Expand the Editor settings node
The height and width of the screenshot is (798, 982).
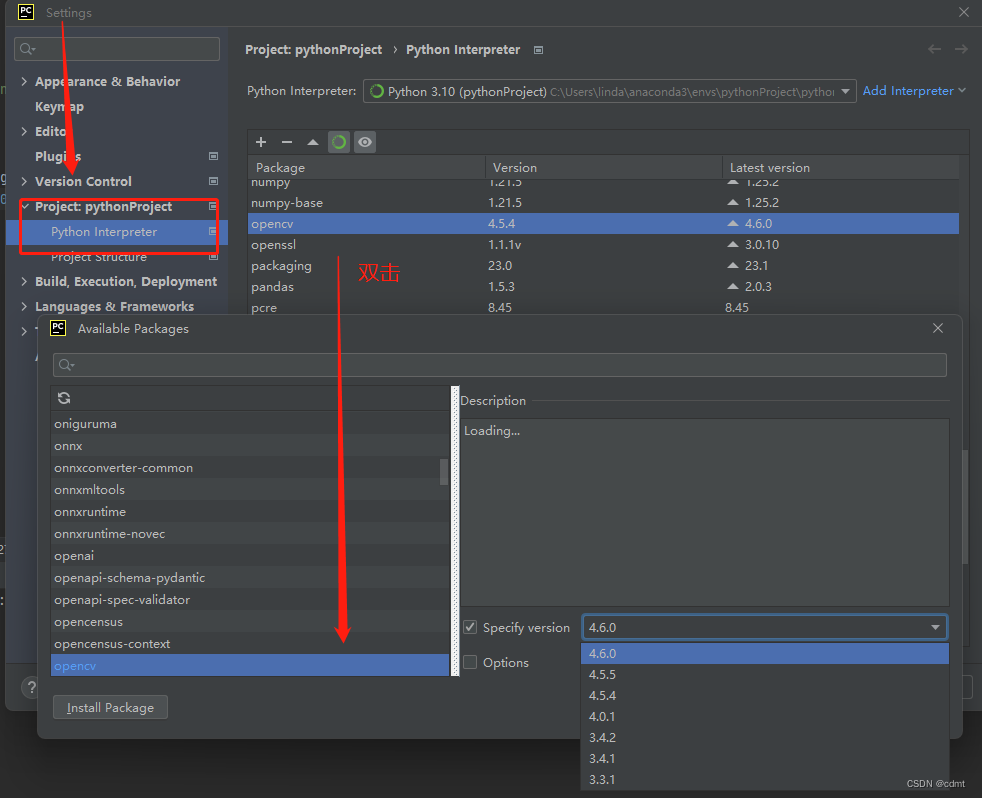point(24,132)
